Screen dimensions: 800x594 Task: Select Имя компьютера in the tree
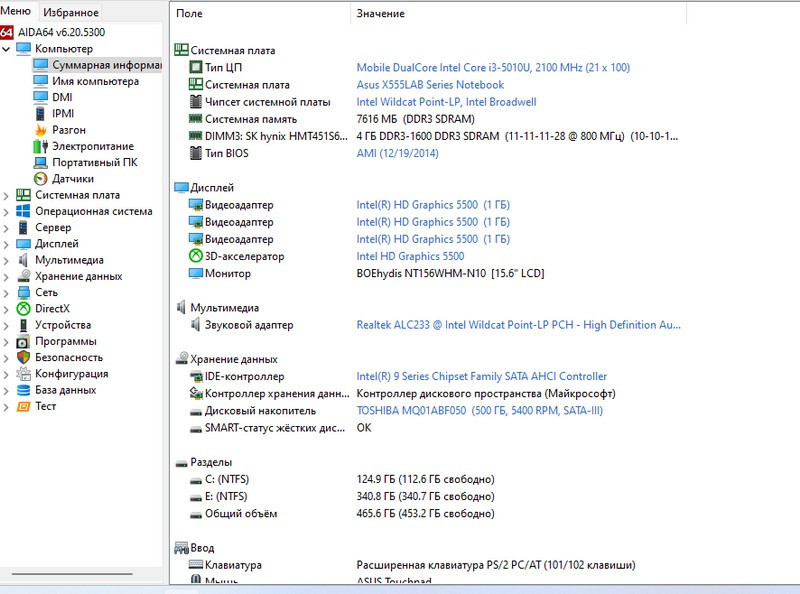tap(95, 81)
